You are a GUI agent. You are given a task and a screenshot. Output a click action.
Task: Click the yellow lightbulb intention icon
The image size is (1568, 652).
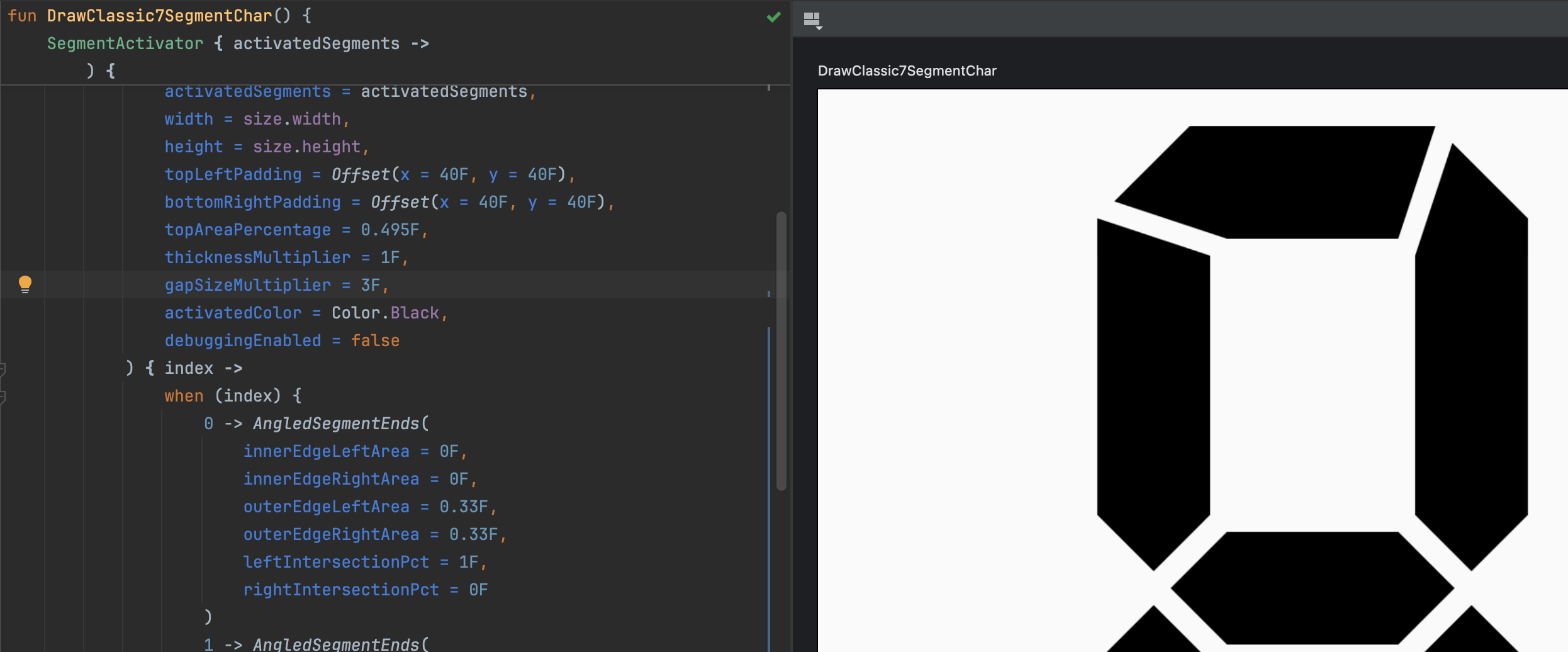[25, 284]
